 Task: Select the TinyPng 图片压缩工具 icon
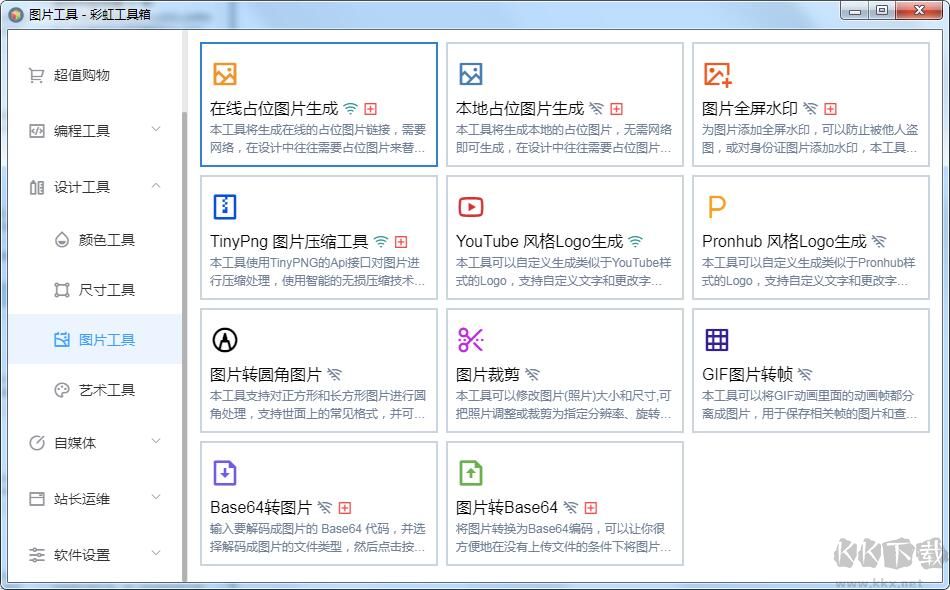(225, 207)
